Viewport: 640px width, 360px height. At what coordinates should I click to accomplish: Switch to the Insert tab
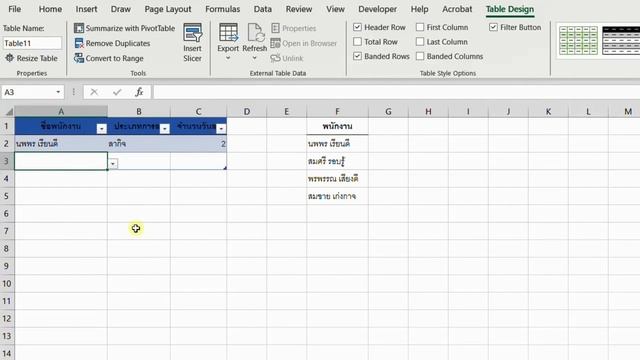(87, 9)
